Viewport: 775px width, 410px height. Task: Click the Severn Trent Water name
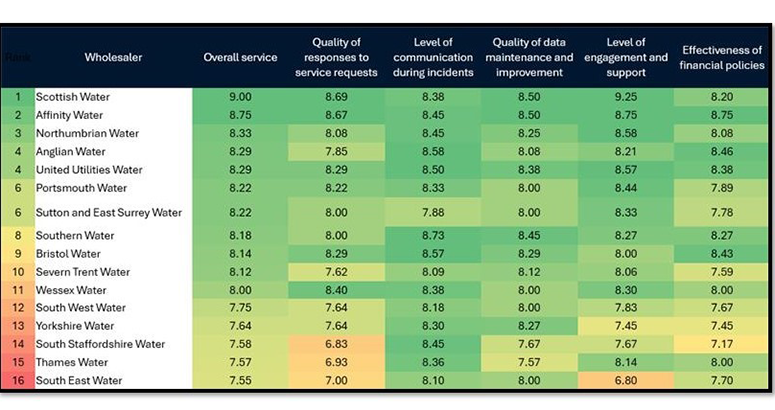83,272
